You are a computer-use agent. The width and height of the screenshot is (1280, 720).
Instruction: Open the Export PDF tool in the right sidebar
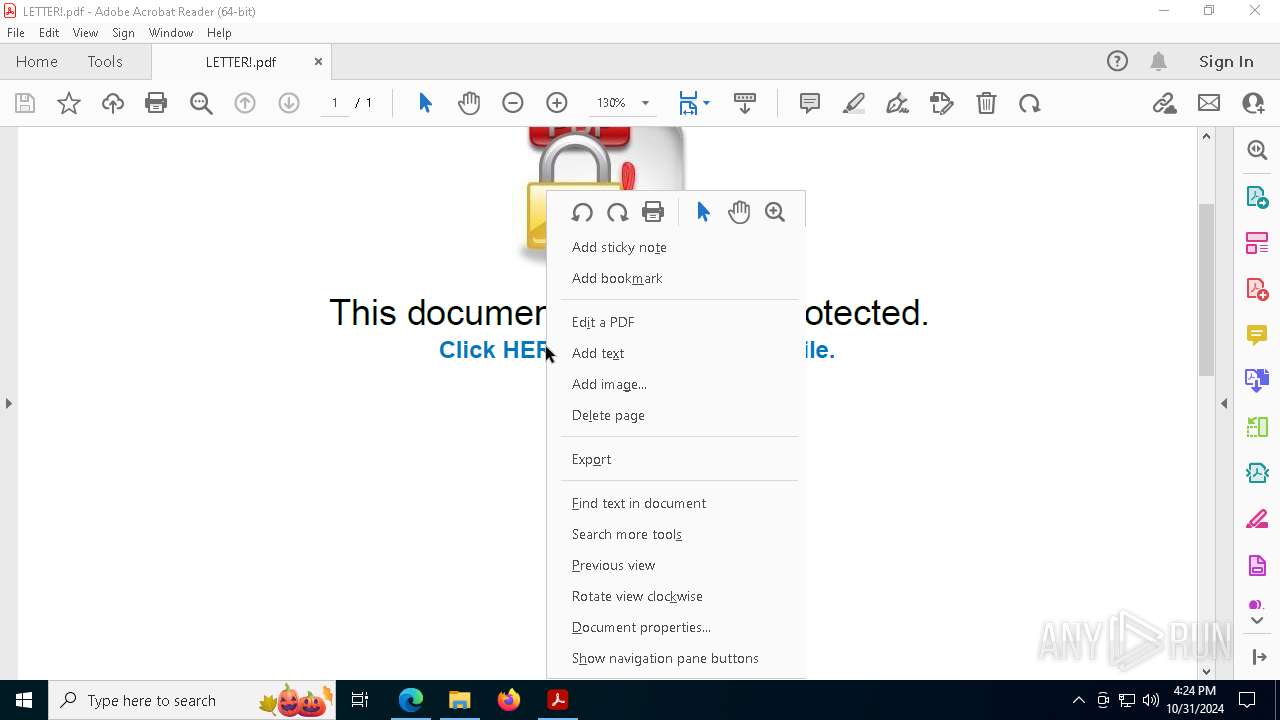1257,197
